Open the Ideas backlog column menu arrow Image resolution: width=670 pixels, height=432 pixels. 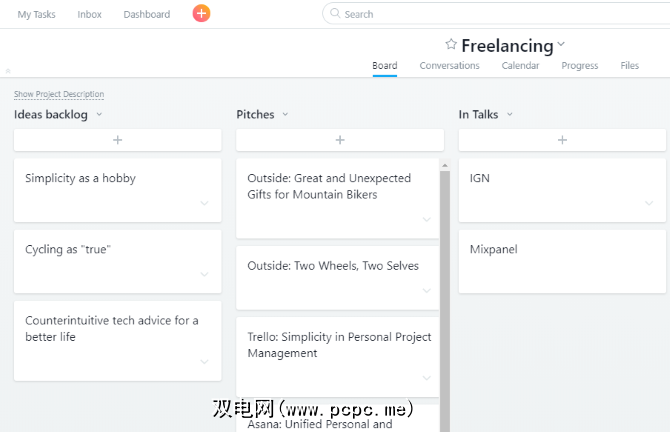[x=99, y=115]
